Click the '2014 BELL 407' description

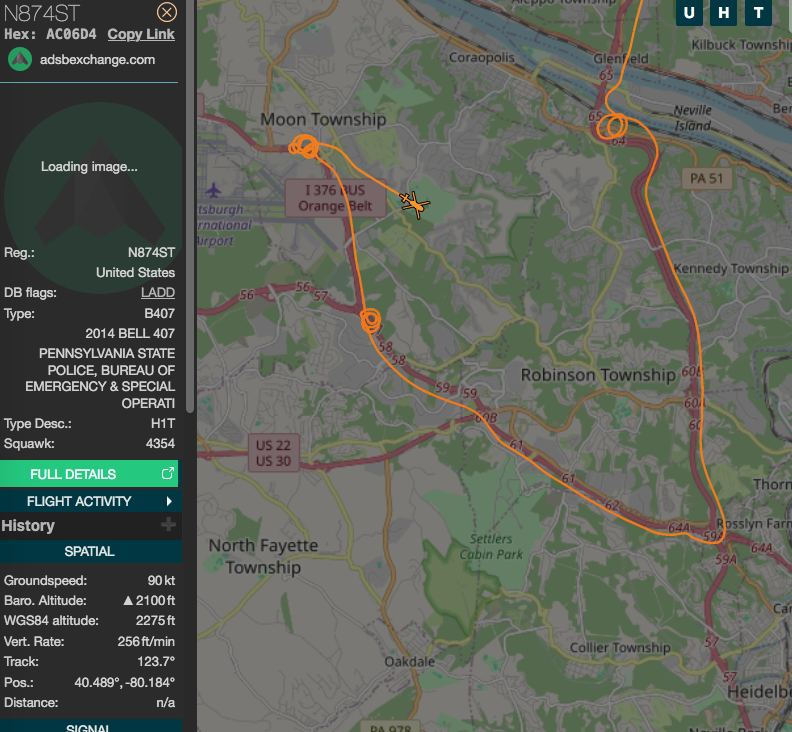[x=130, y=333]
